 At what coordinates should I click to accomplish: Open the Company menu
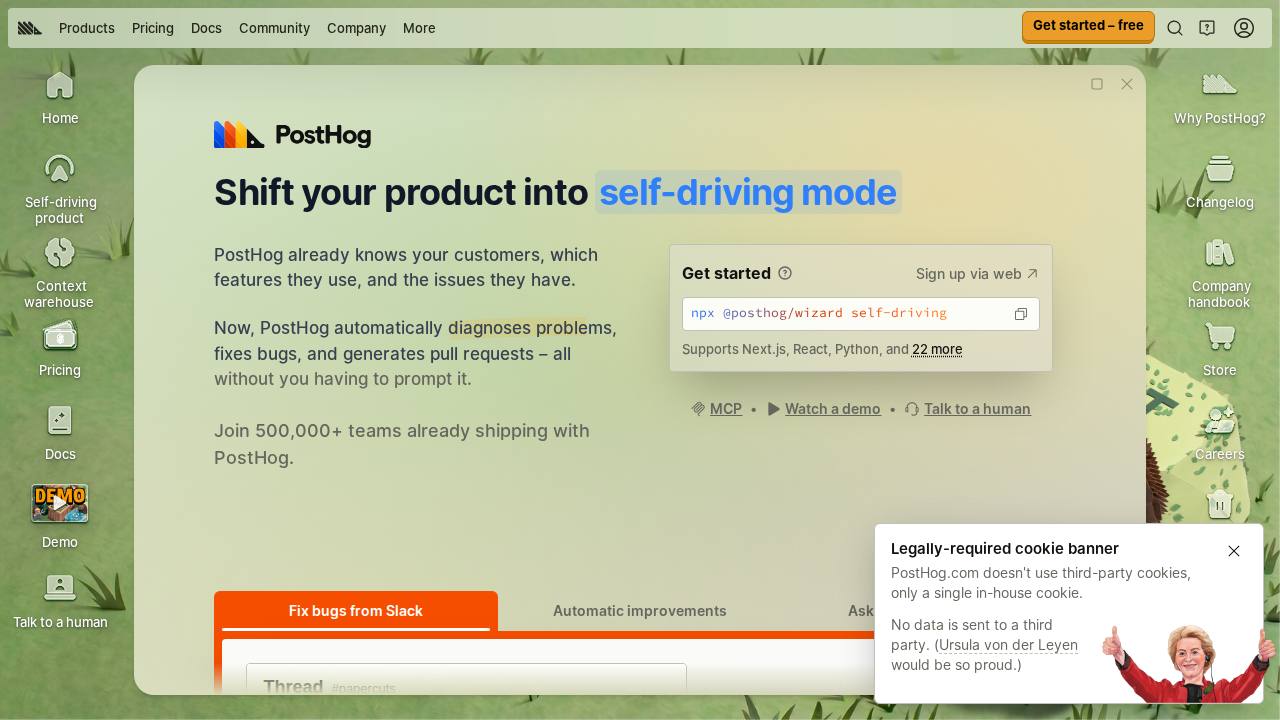(x=356, y=28)
